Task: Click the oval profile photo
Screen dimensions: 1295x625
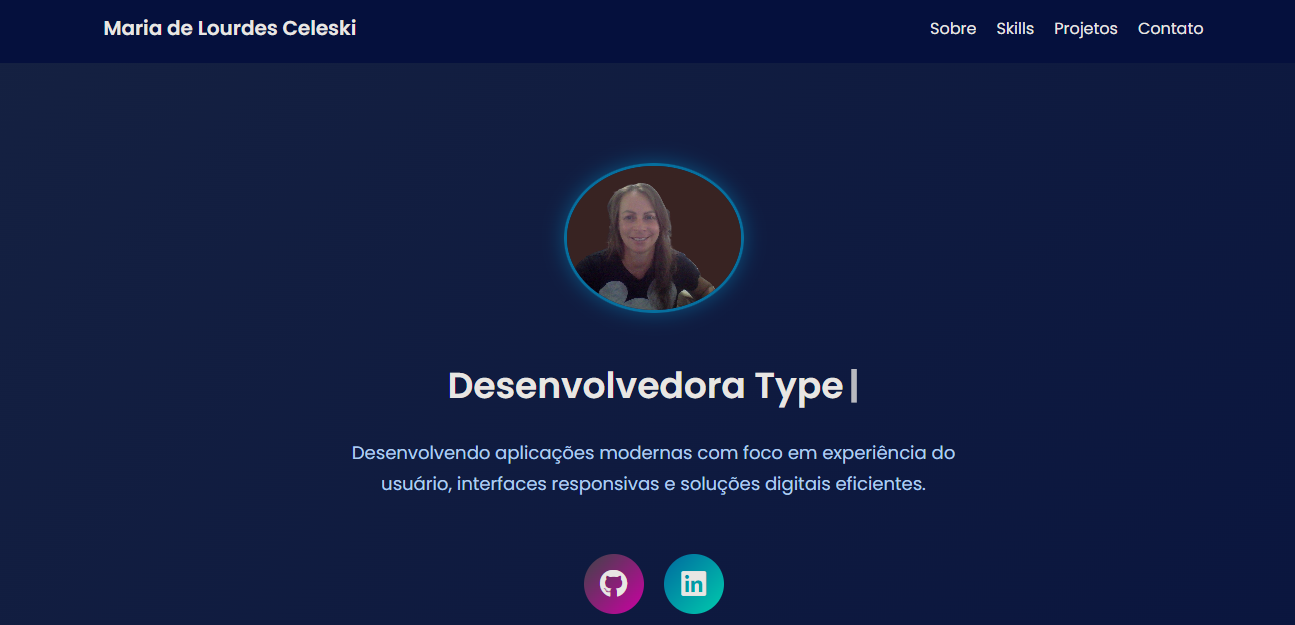Action: 653,238
